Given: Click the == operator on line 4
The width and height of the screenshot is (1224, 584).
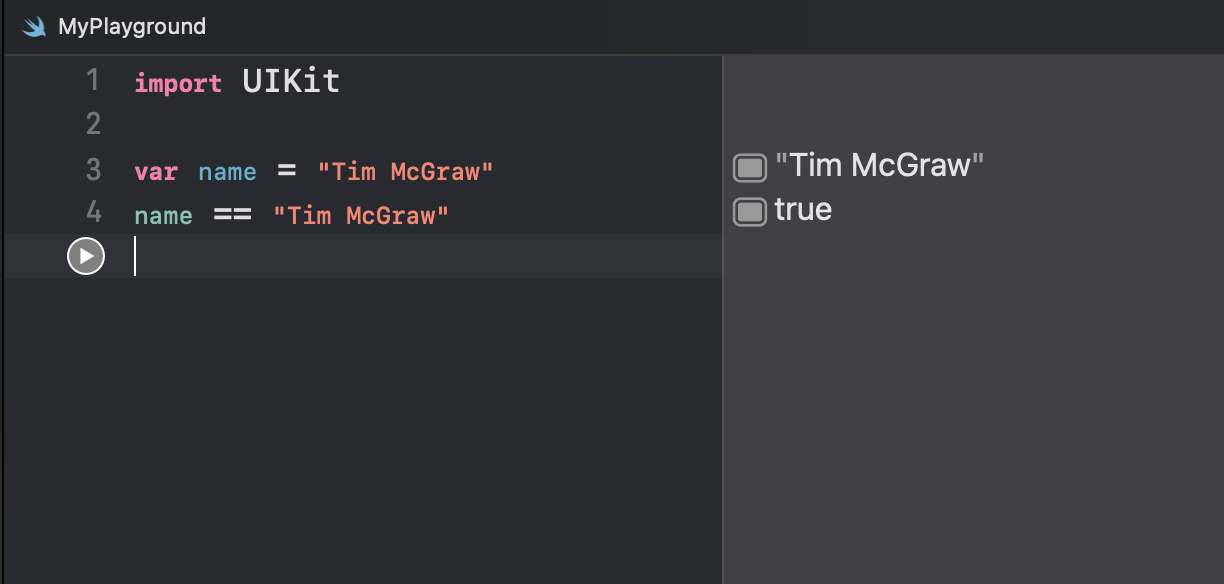Looking at the screenshot, I should [x=233, y=215].
